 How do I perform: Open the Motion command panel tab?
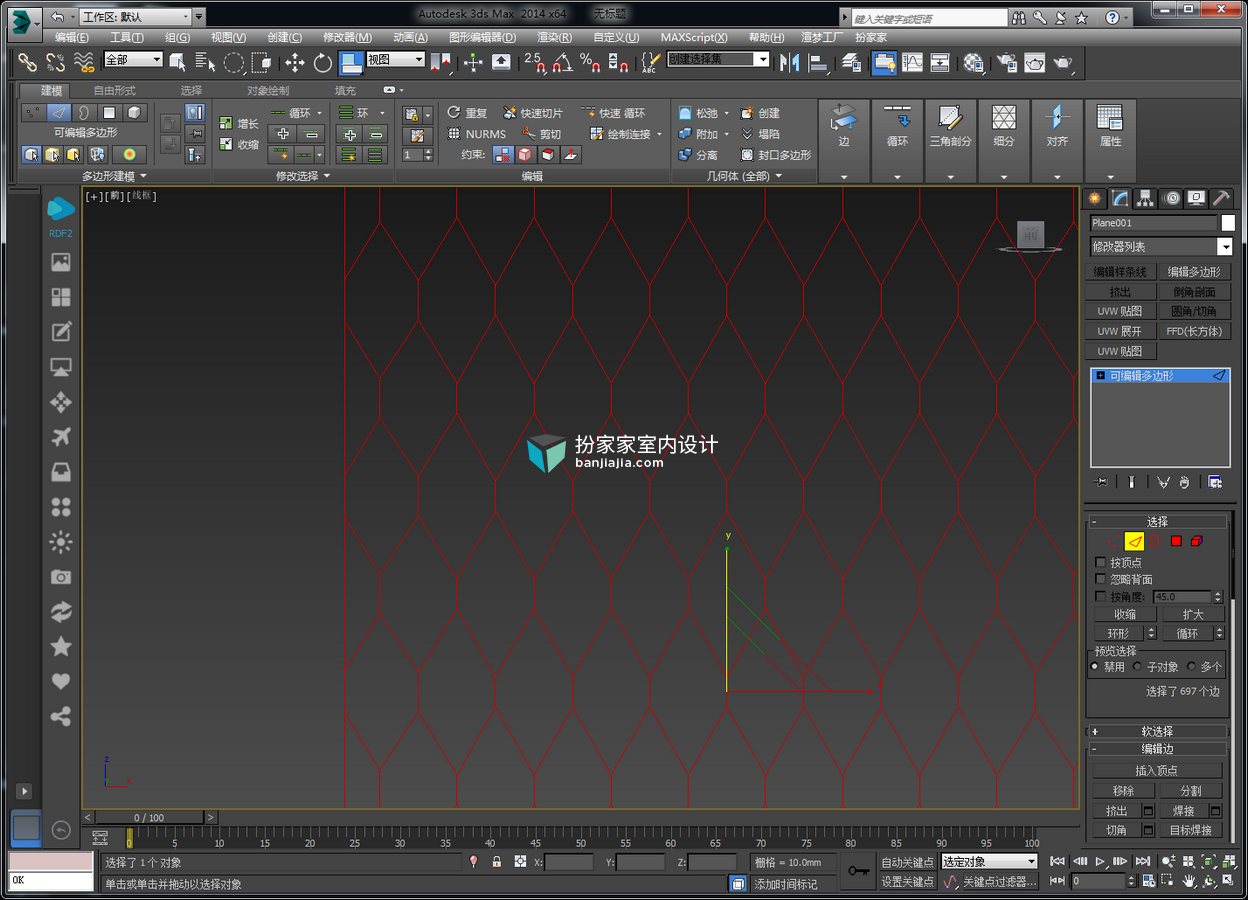click(1171, 198)
